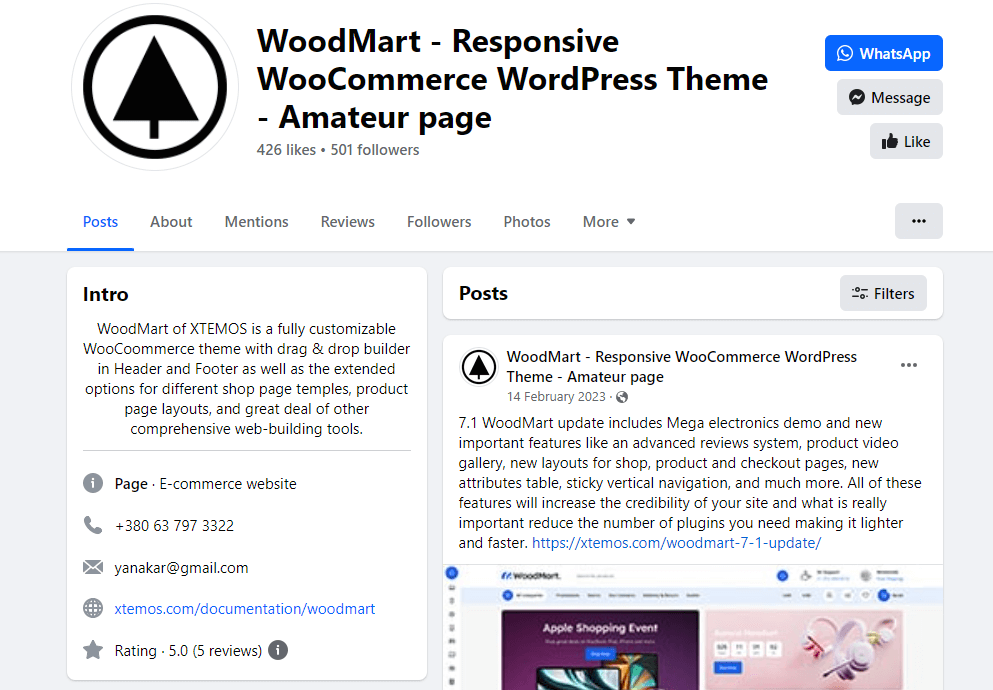Image resolution: width=993 pixels, height=690 pixels.
Task: Open Rating 5.0 (5 reviews)
Action: pyautogui.click(x=188, y=651)
